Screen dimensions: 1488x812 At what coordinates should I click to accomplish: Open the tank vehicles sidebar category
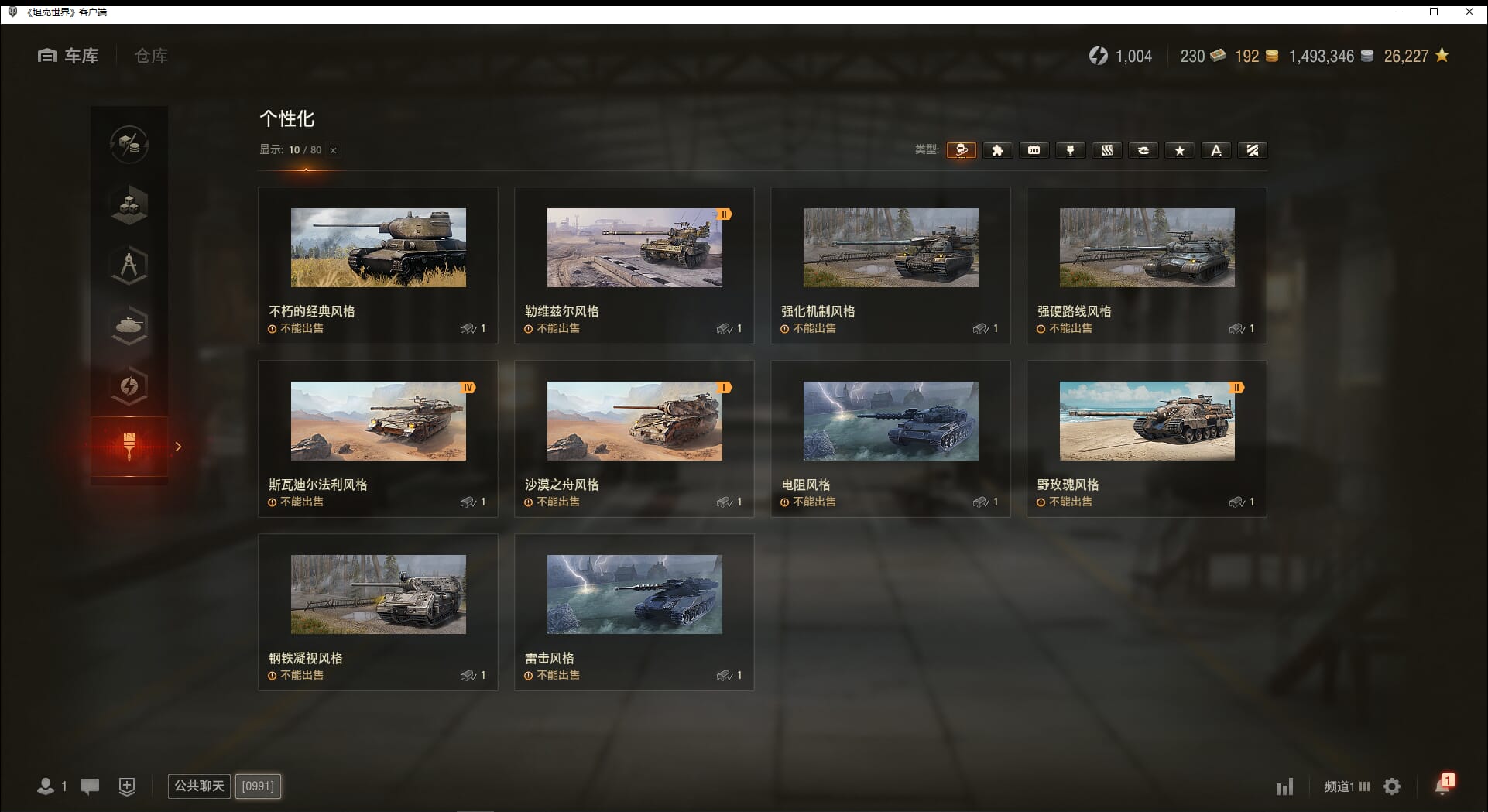129,326
